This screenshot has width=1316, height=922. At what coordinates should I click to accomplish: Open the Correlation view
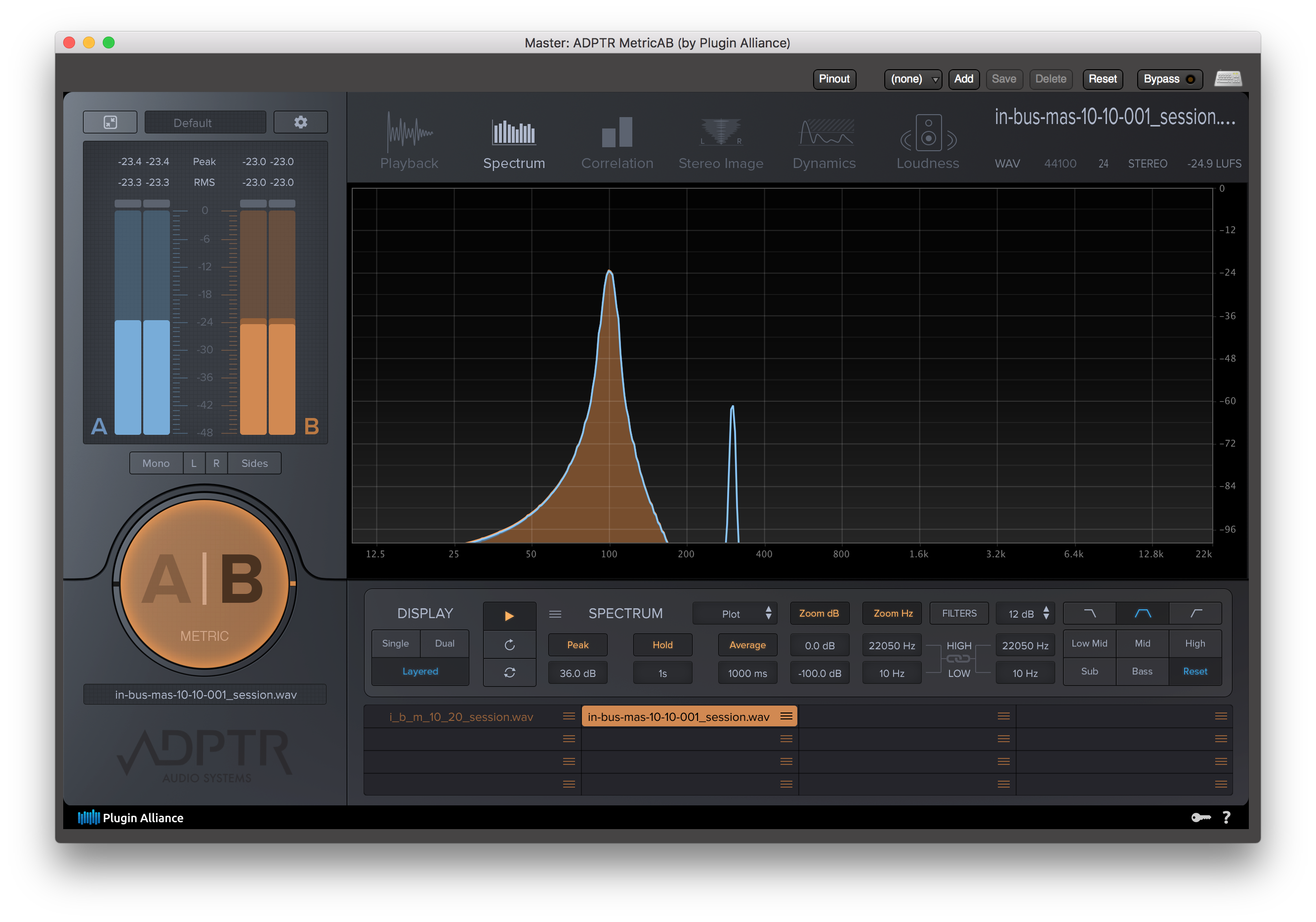pyautogui.click(x=617, y=140)
